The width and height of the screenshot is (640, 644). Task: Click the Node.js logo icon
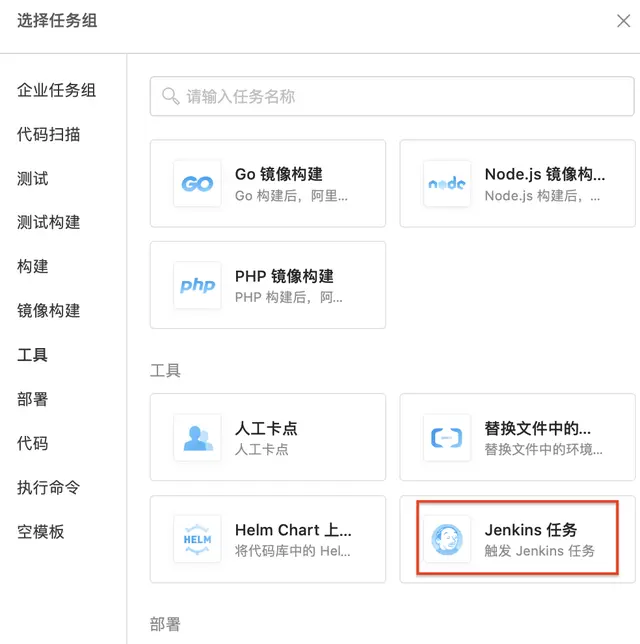click(447, 184)
